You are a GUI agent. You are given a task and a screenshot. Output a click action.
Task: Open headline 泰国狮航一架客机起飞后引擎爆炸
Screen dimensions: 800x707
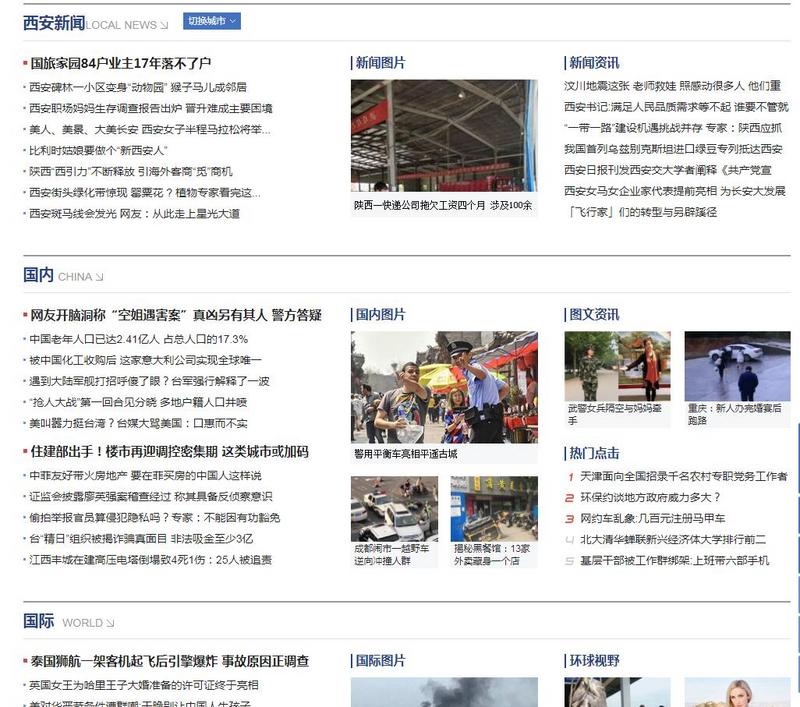tap(170, 662)
